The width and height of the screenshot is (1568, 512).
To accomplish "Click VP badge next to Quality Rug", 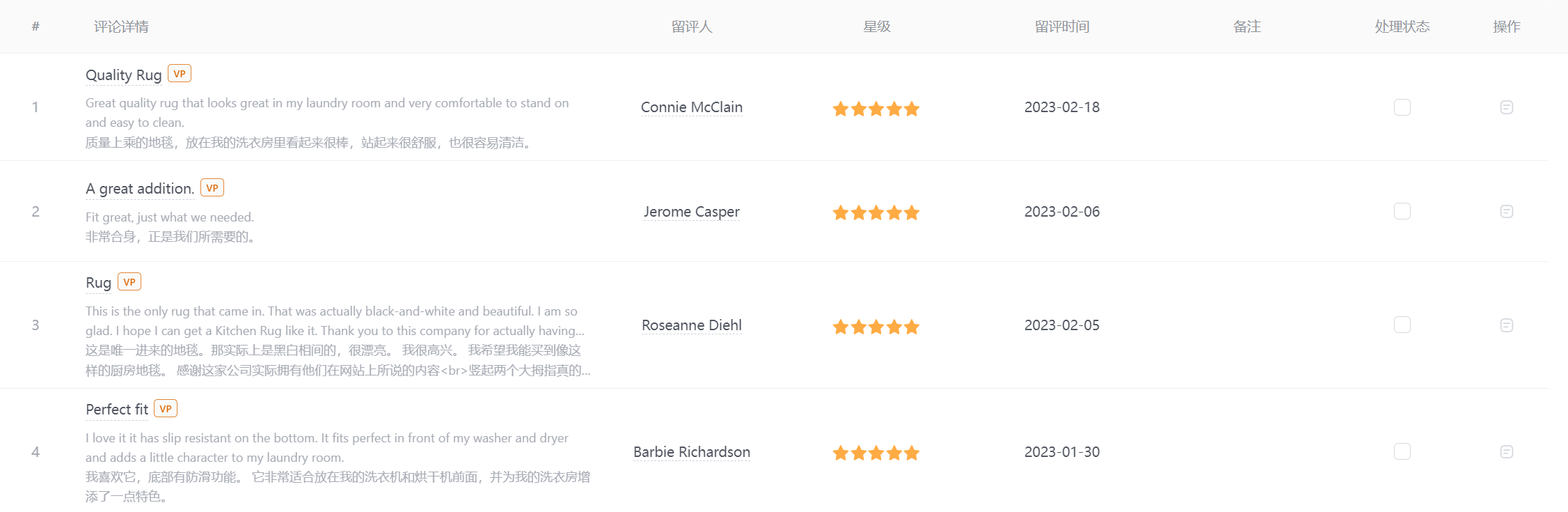I will 180,74.
